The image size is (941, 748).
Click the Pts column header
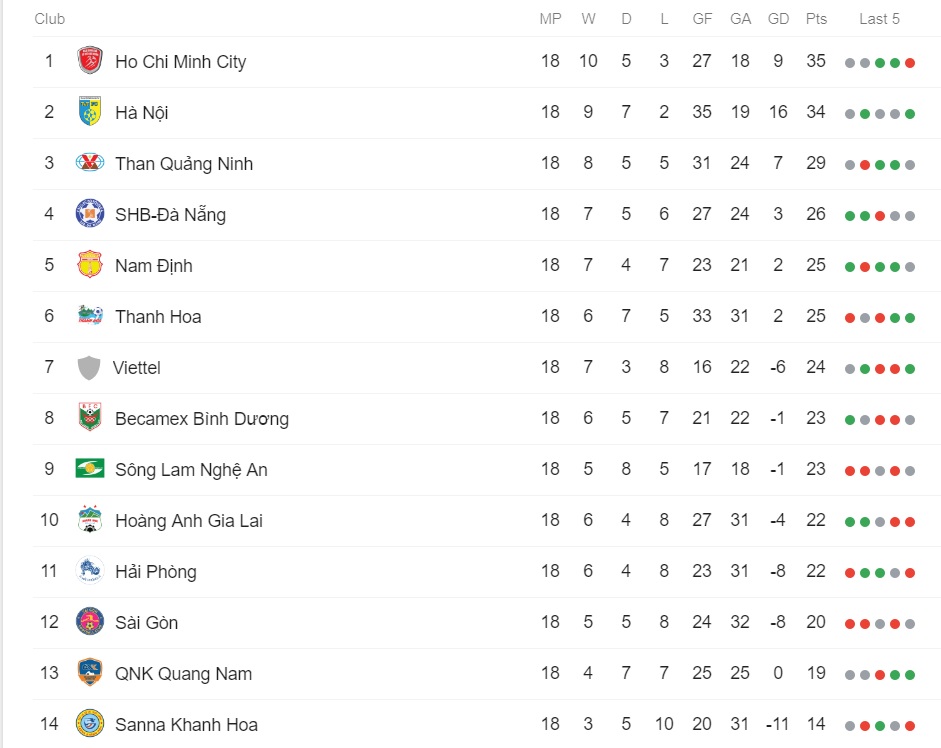(816, 19)
